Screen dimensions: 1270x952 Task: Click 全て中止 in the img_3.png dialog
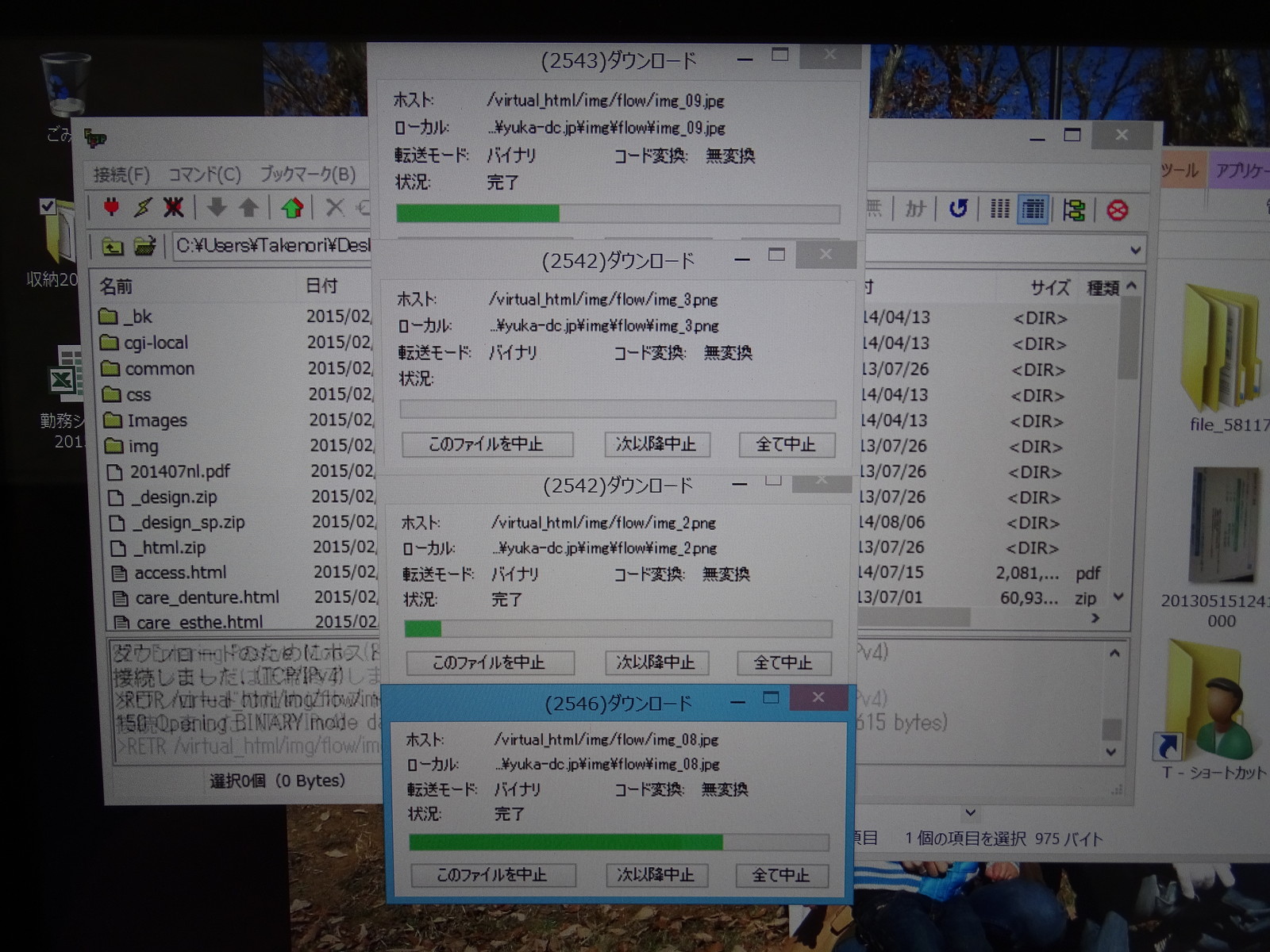pos(786,444)
